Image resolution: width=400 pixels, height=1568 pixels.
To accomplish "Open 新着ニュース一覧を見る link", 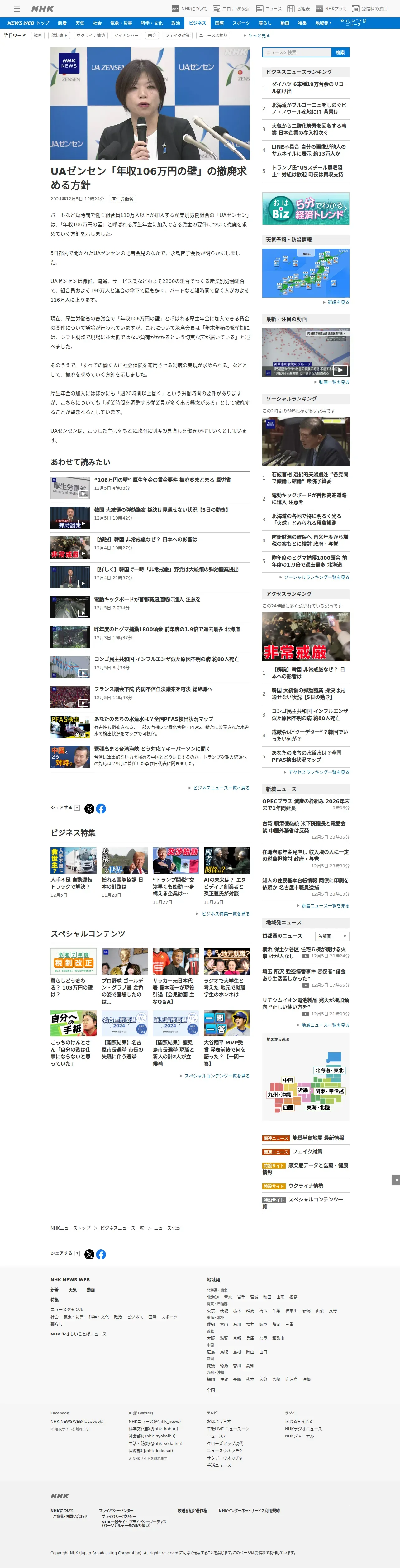I will tap(325, 906).
